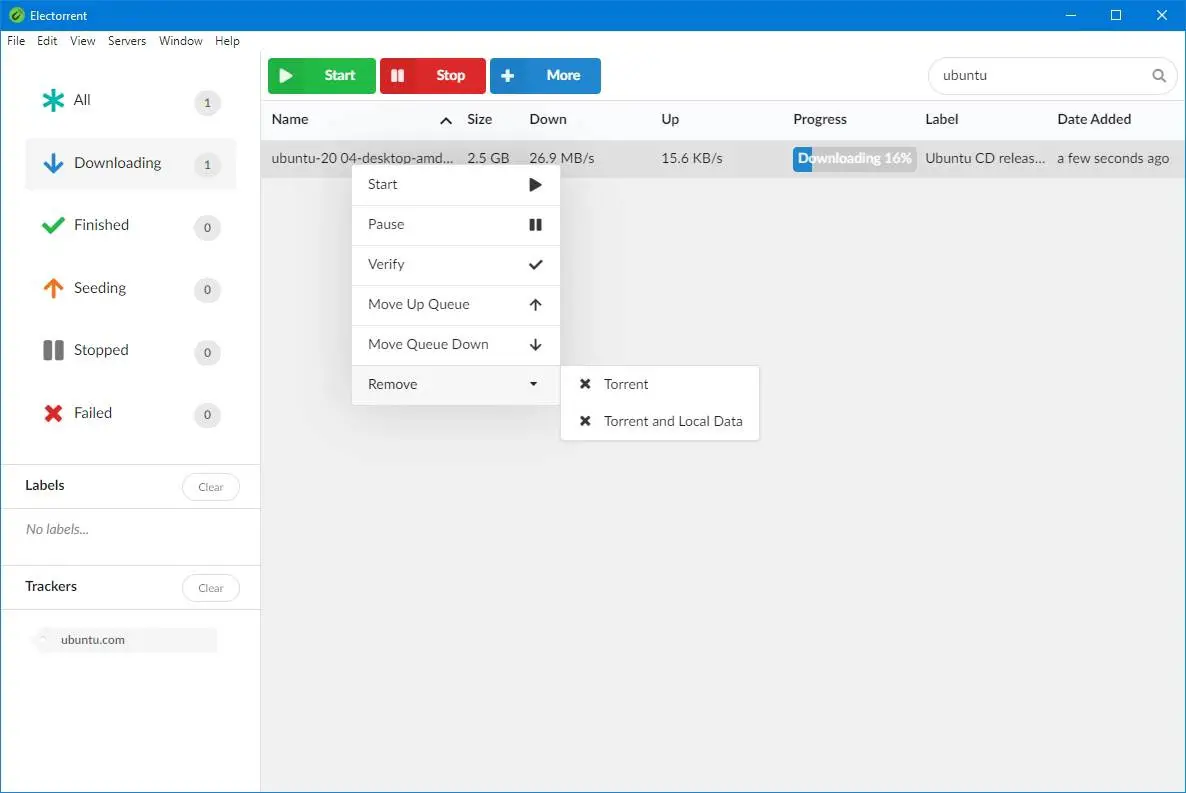Click the 'a few seconds ago' date cell
1186x793 pixels.
point(1113,159)
